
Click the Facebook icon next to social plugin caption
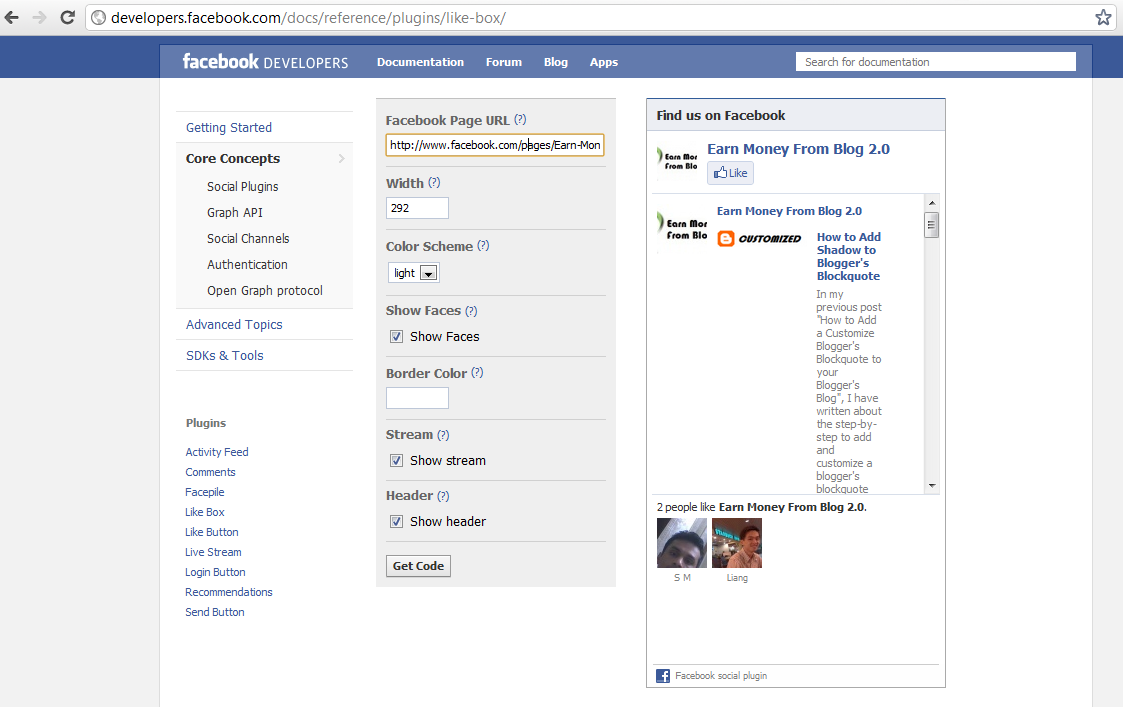point(662,675)
